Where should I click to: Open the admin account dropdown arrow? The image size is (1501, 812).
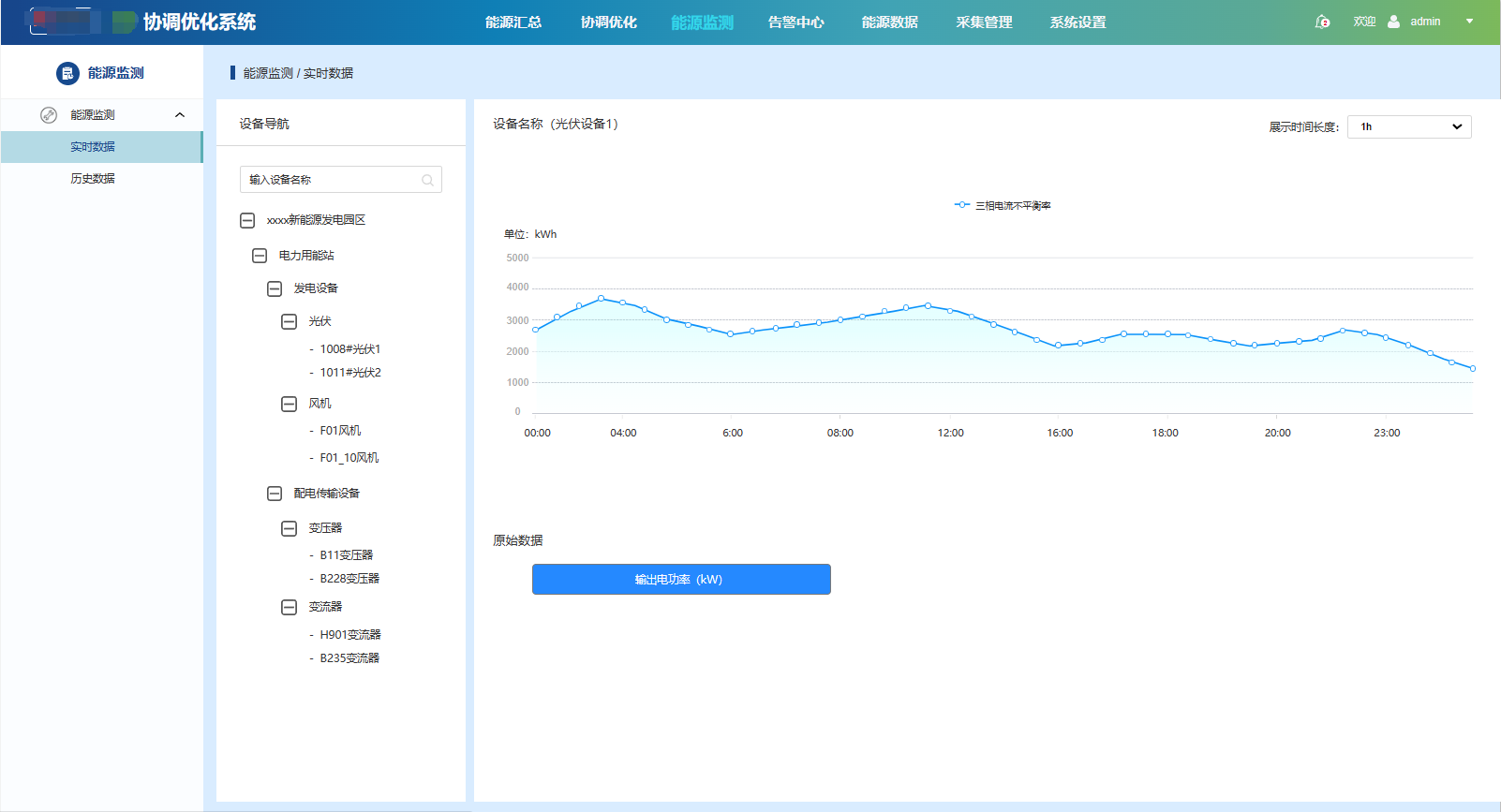click(x=1469, y=22)
